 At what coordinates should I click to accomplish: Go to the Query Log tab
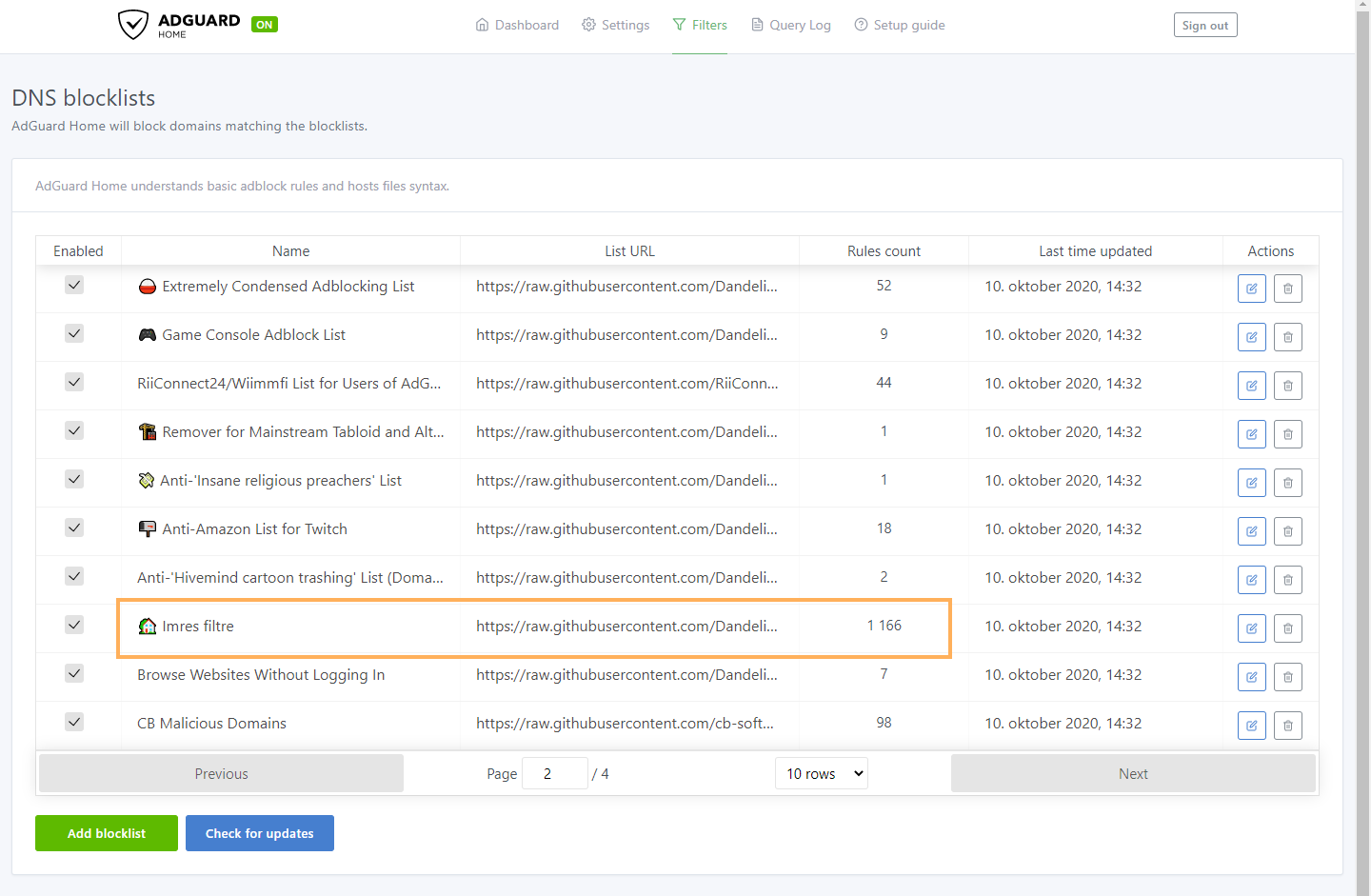790,25
